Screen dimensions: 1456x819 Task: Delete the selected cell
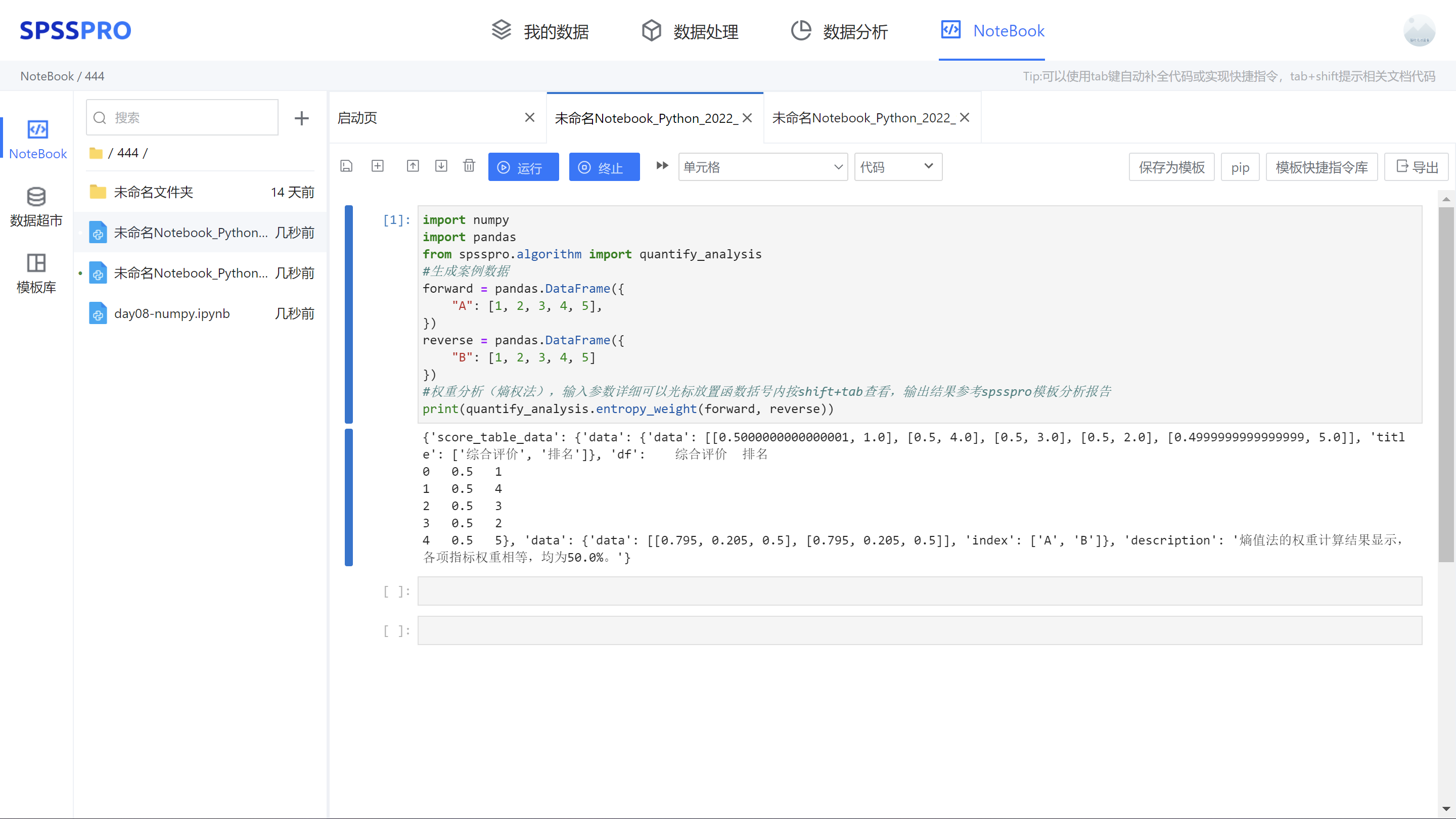[x=469, y=166]
